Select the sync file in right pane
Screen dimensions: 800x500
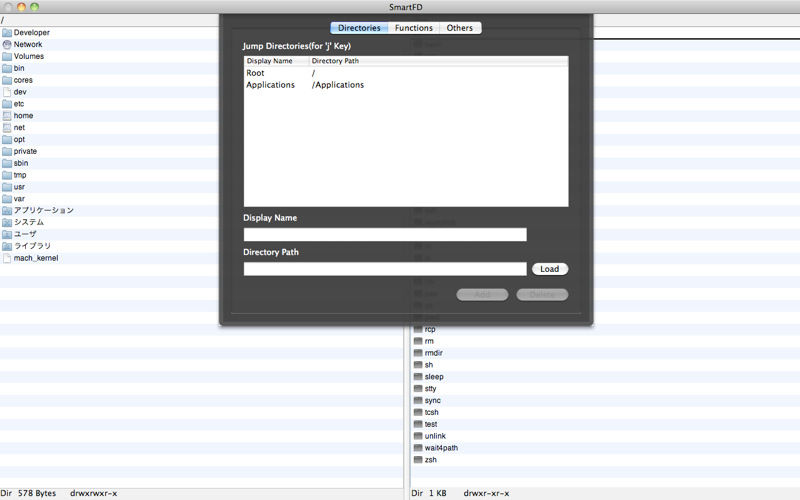(x=433, y=401)
